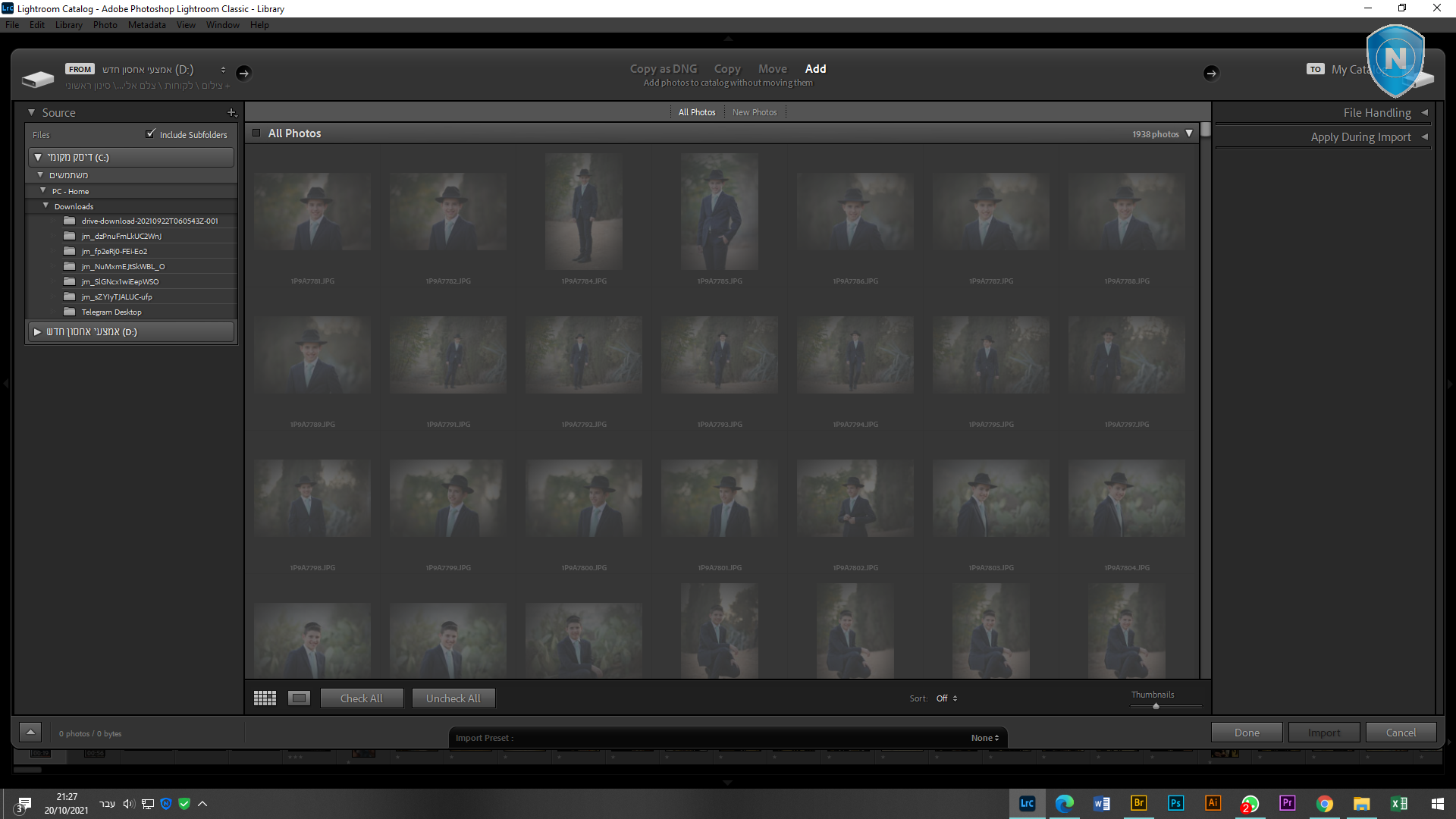Open the Metadata menu
This screenshot has height=819, width=1456.
pyautogui.click(x=146, y=25)
